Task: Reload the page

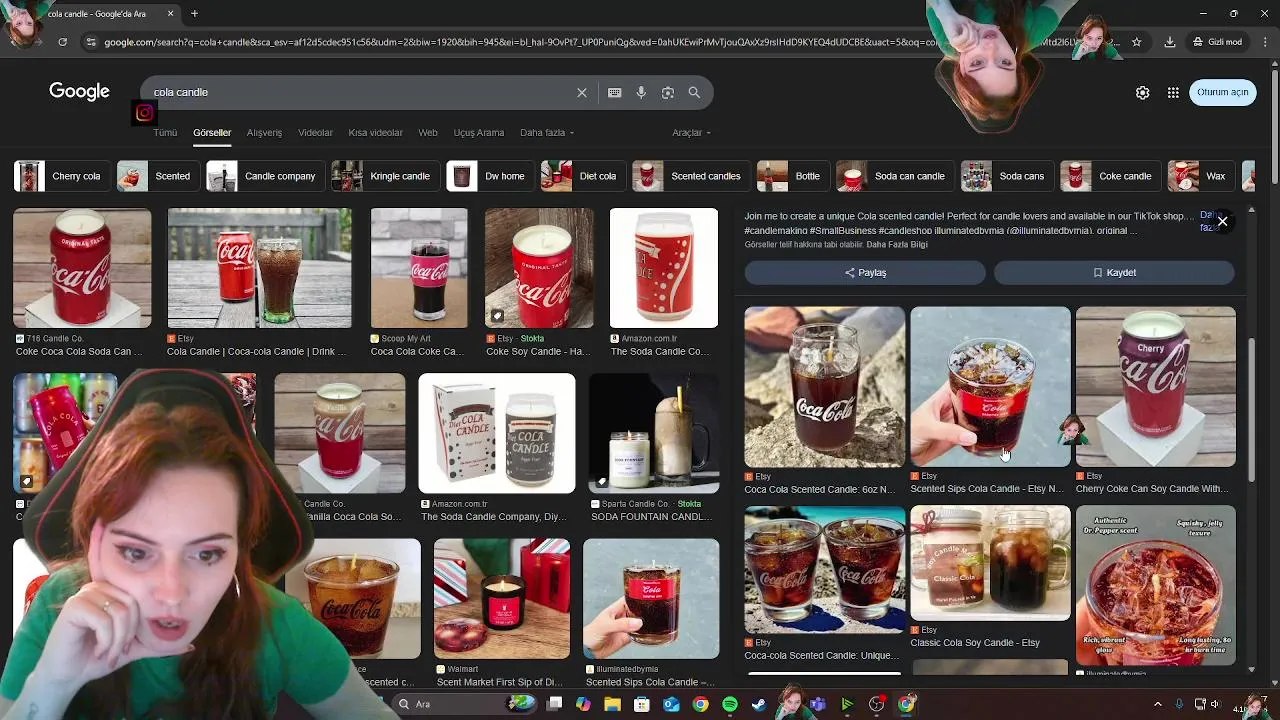Action: click(62, 42)
